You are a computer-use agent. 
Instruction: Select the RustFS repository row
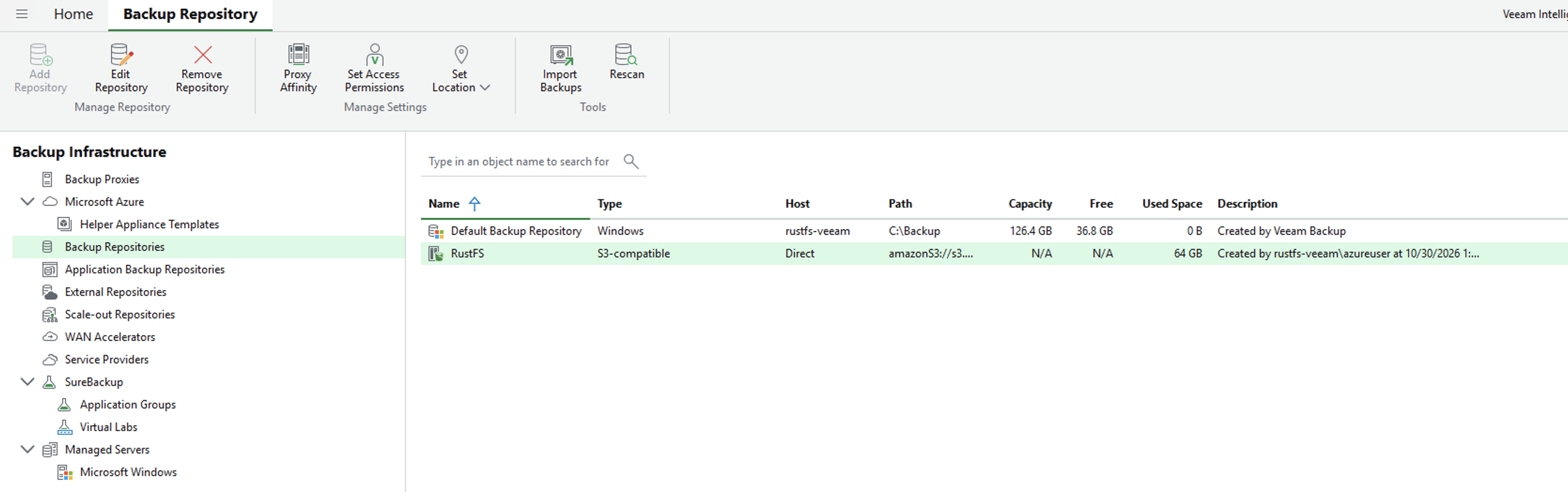[994, 254]
